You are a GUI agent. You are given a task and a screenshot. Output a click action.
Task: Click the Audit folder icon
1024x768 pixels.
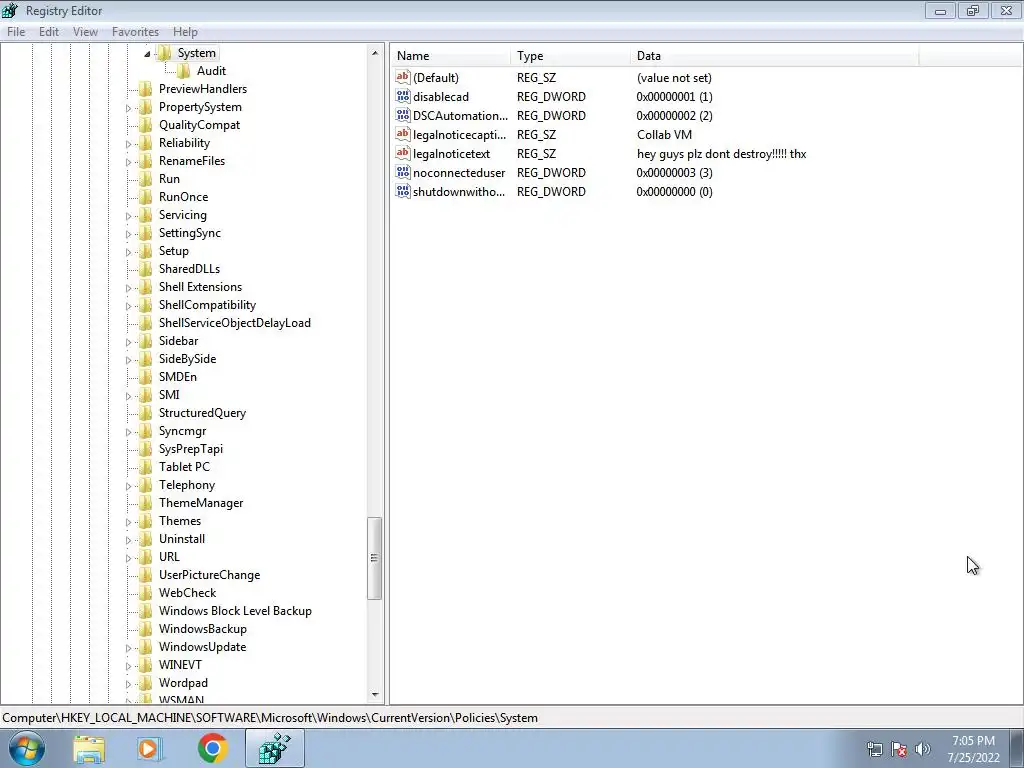184,71
